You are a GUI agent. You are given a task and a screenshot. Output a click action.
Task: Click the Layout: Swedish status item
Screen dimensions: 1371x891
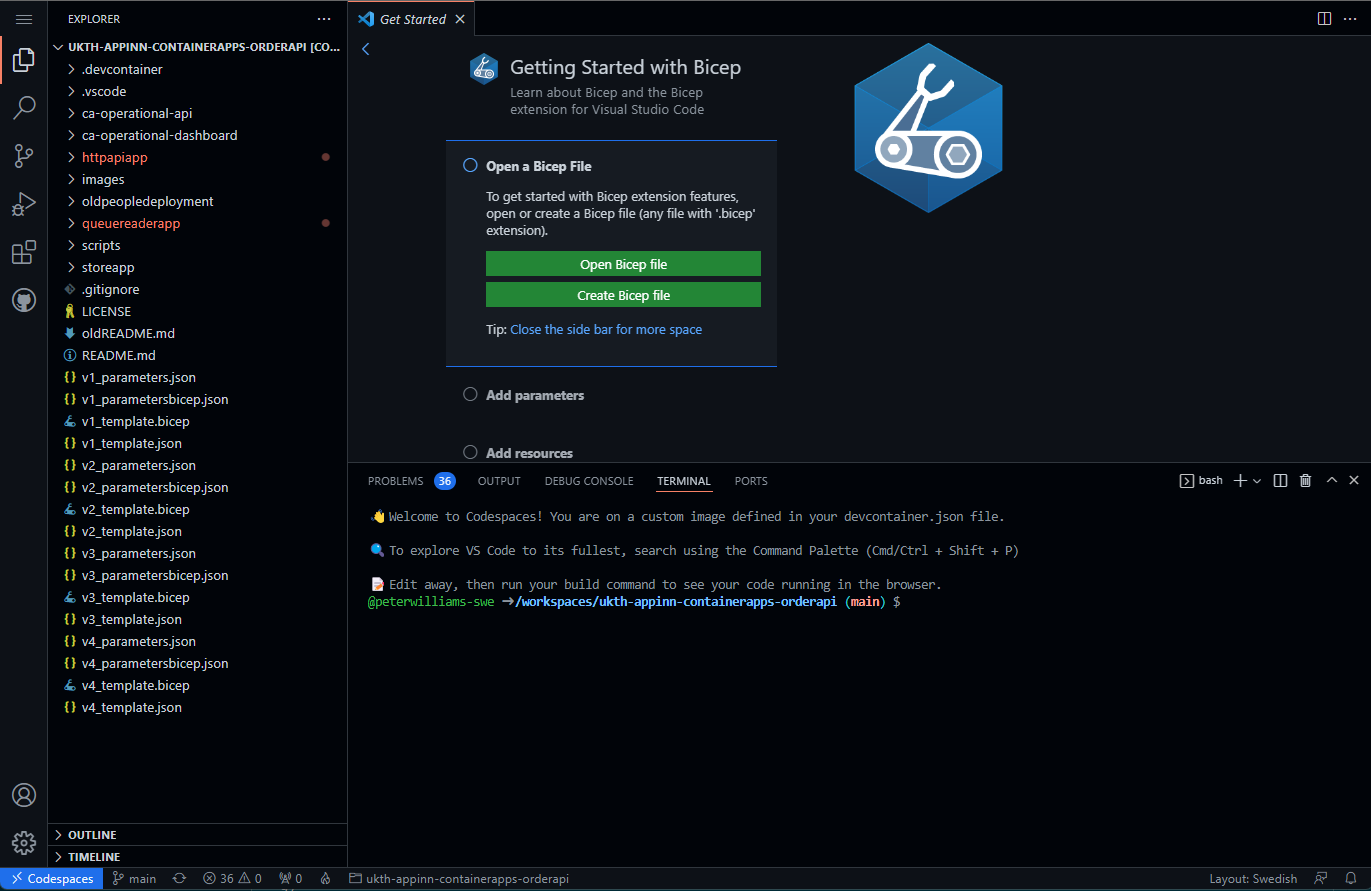[1253, 879]
